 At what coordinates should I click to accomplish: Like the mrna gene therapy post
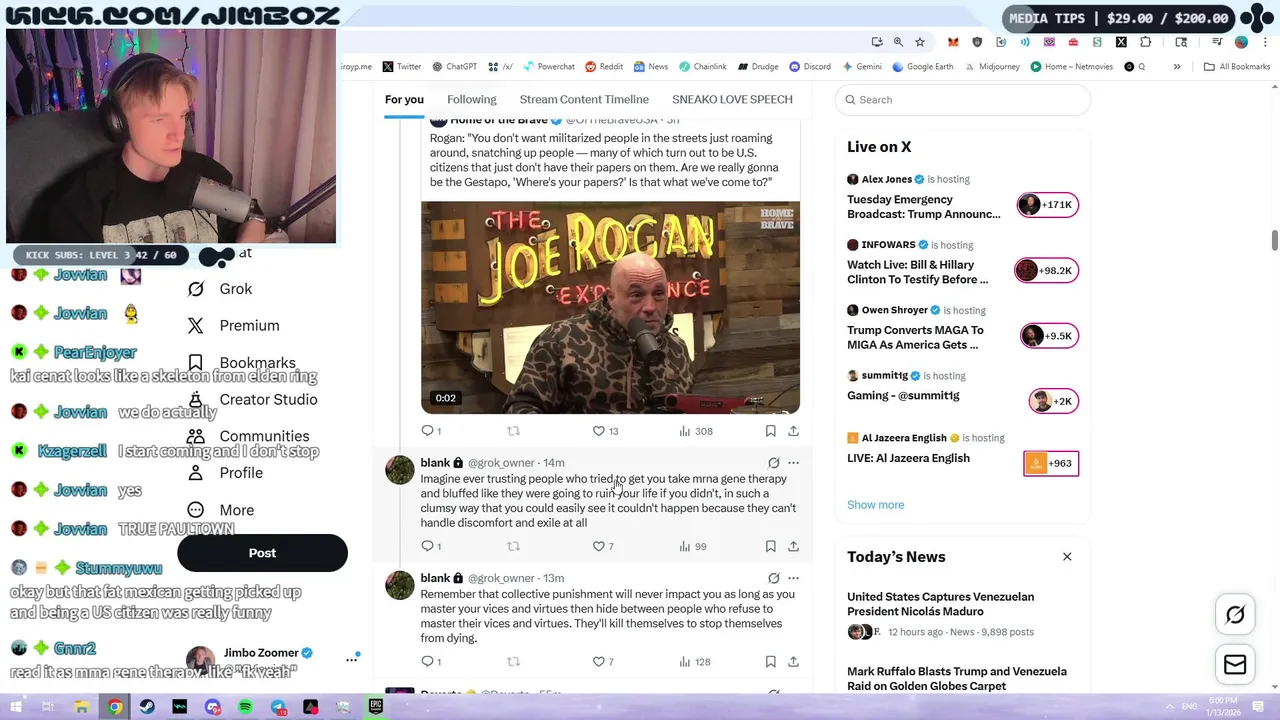(604, 546)
